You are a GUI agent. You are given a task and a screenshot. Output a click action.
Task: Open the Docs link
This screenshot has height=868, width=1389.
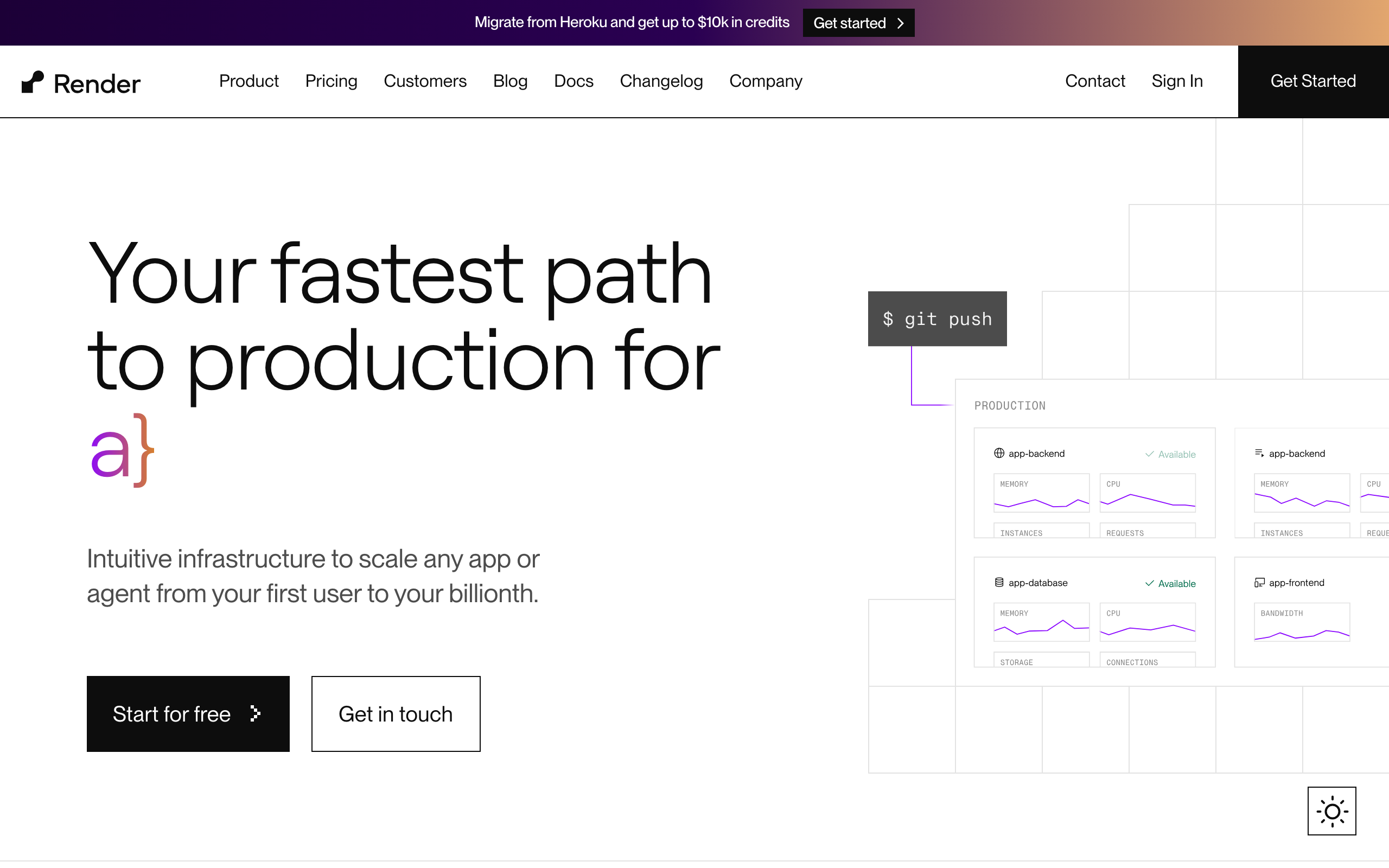tap(574, 81)
